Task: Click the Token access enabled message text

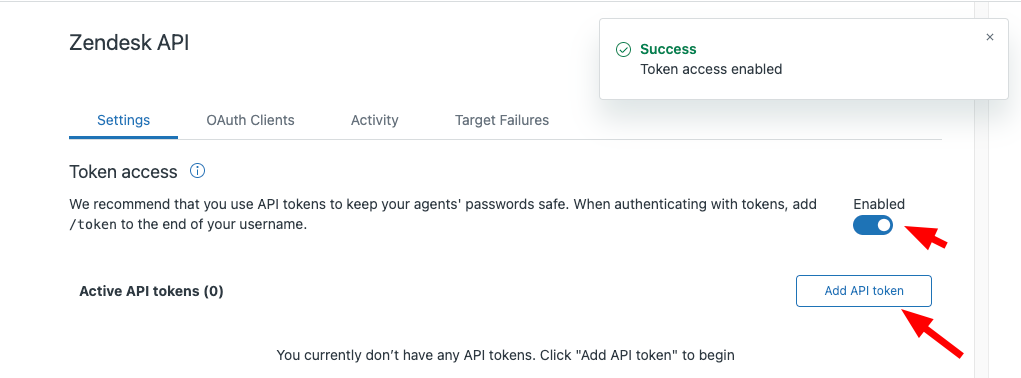Action: click(x=711, y=69)
